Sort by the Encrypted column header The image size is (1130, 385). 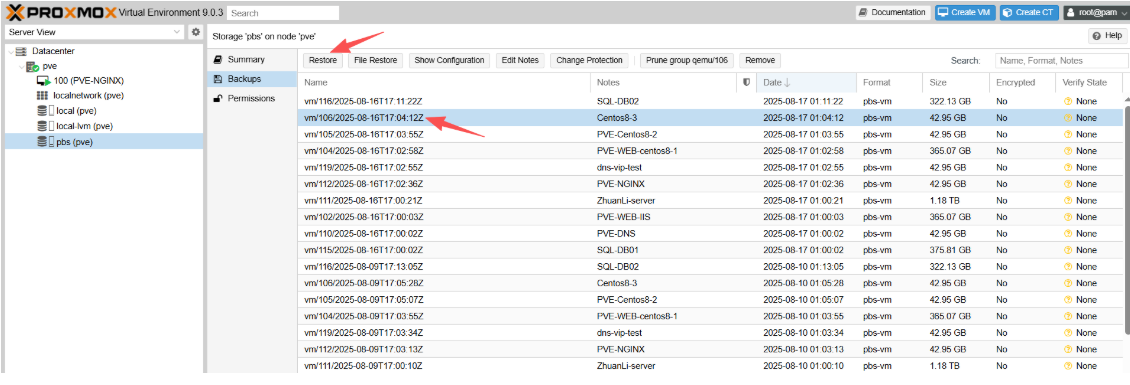1022,83
